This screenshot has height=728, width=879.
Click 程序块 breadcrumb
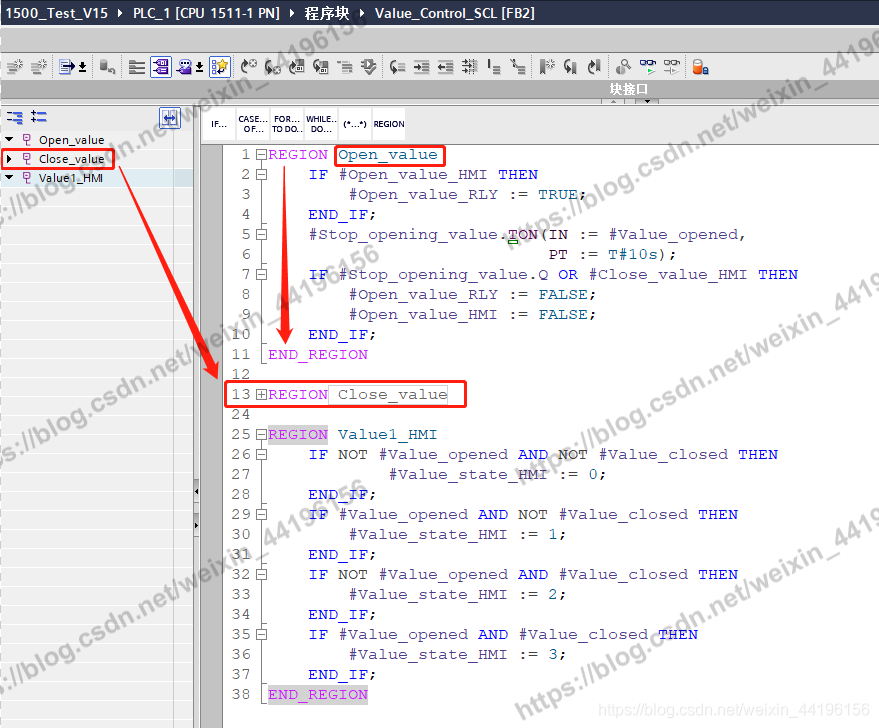pyautogui.click(x=327, y=12)
